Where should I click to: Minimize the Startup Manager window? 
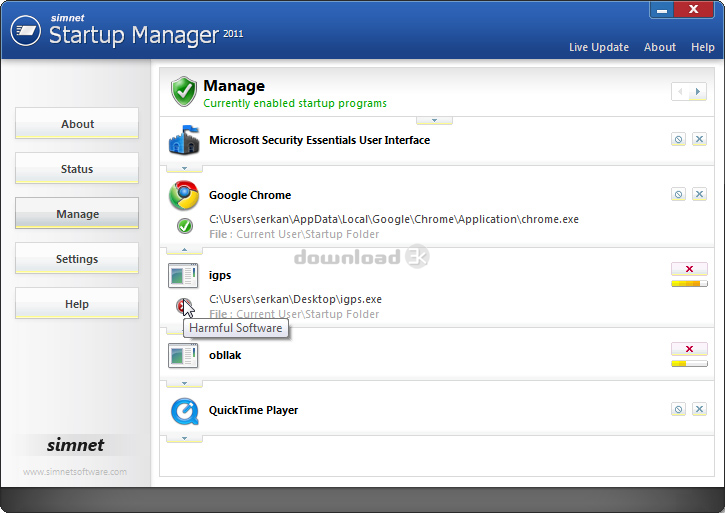(662, 10)
